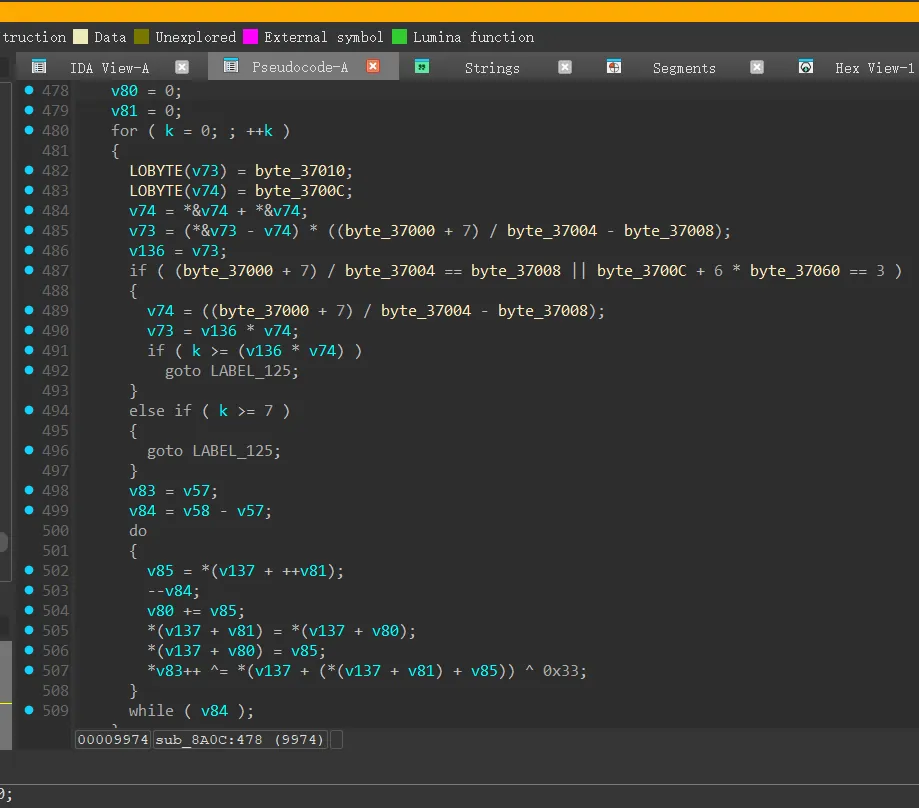
Task: Click the Unexplored legend color swatch
Action: [141, 37]
